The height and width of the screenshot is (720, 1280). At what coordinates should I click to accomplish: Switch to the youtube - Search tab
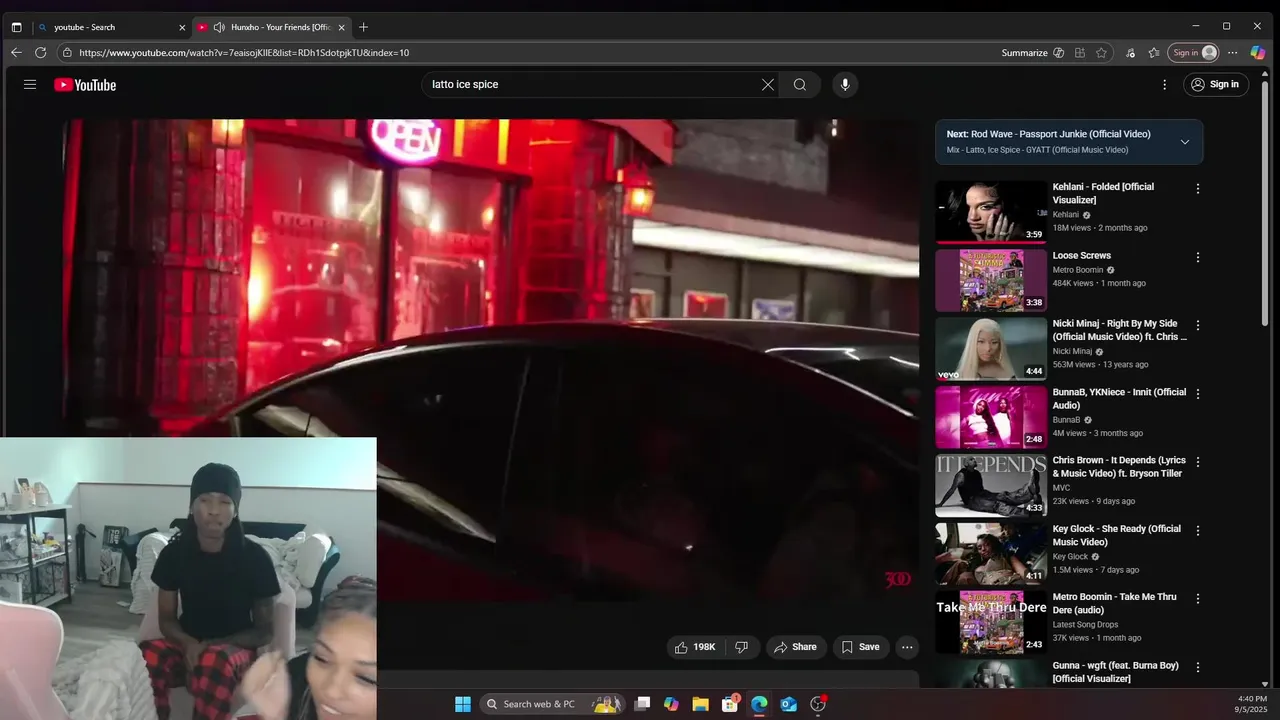110,27
